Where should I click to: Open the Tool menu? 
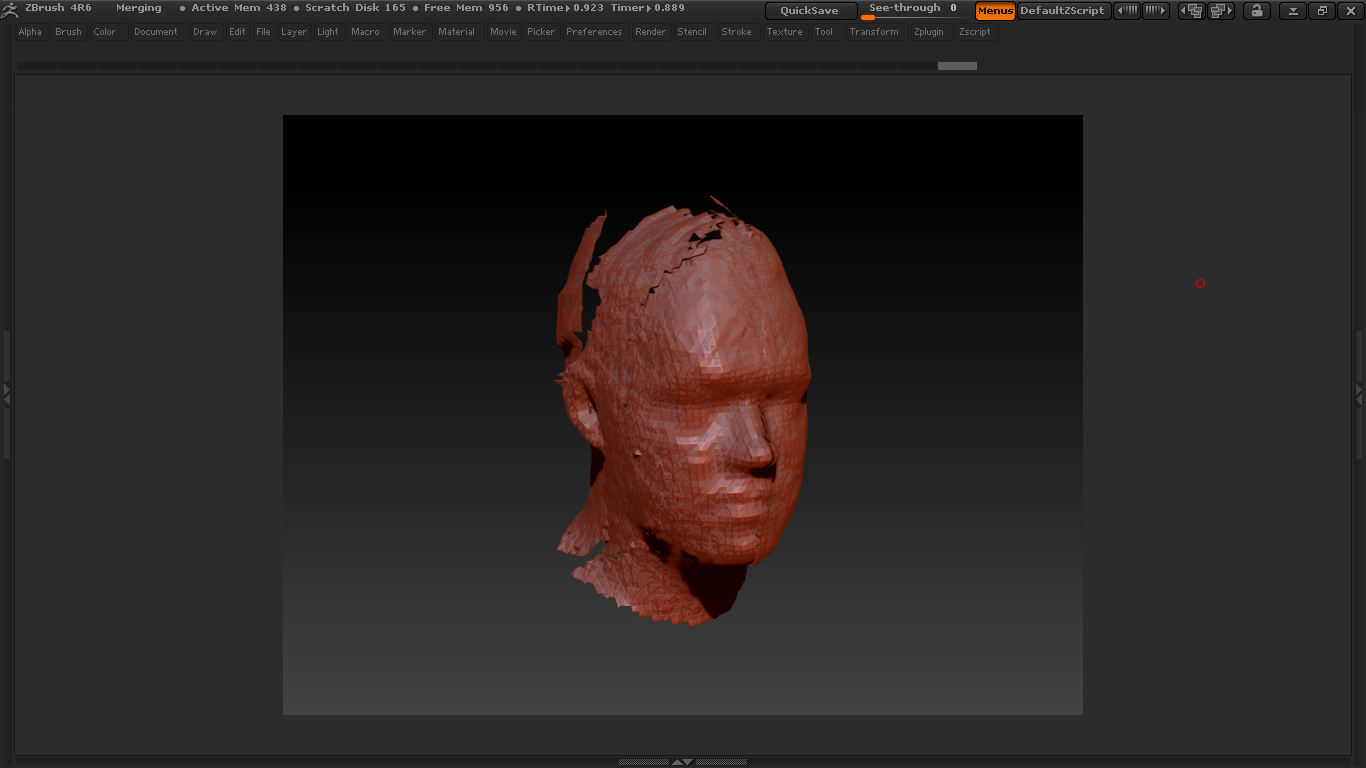coord(823,32)
